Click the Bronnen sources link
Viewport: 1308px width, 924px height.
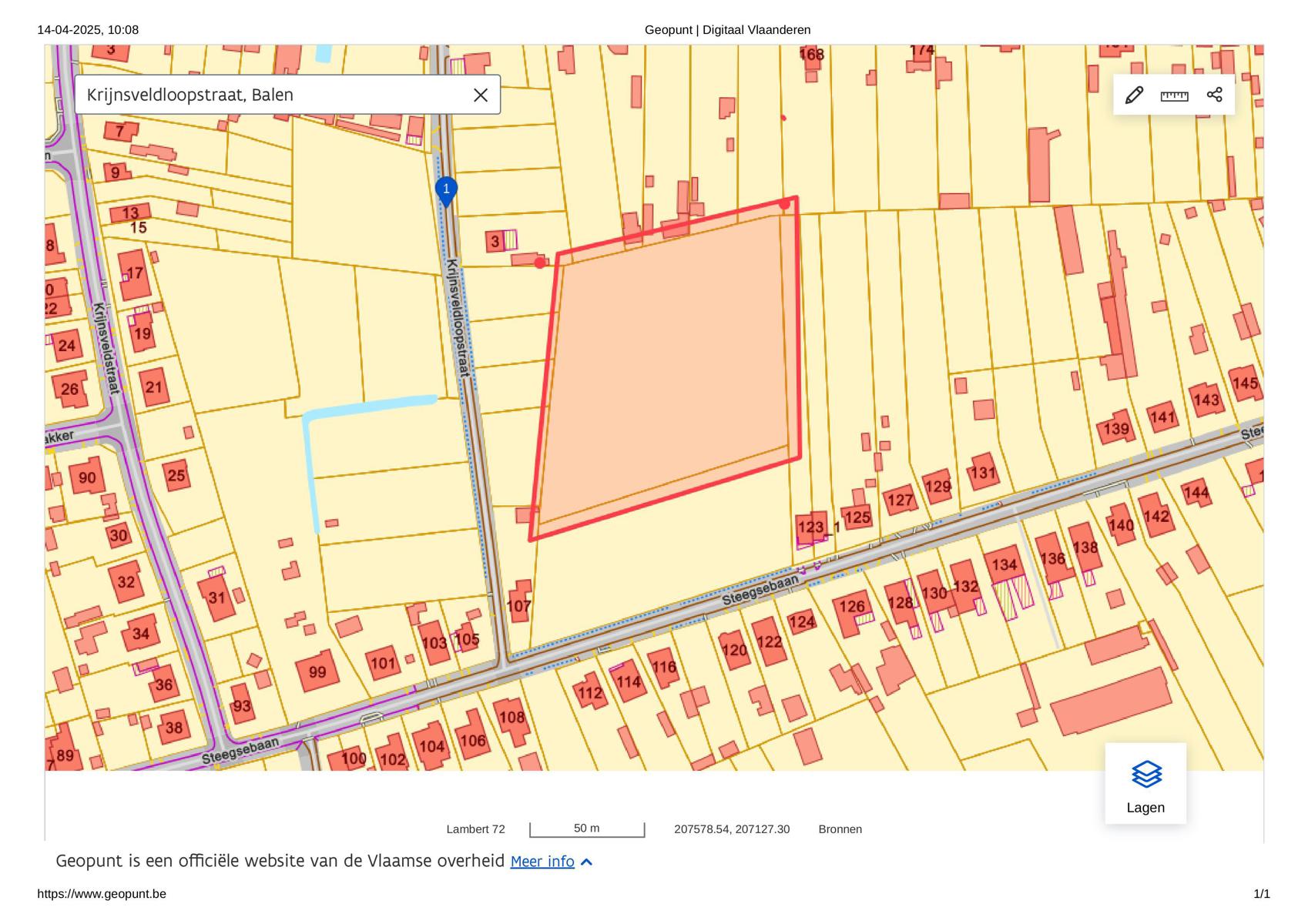click(x=840, y=829)
